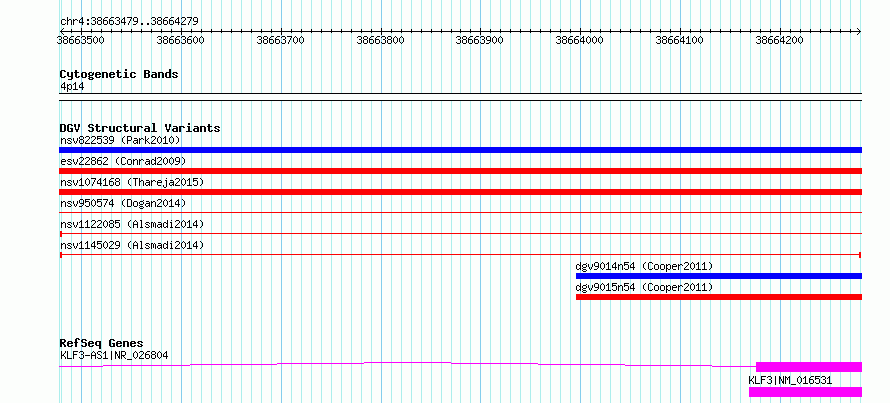Image resolution: width=890 pixels, height=403 pixels.
Task: Click the red nsv1074168 variant bar
Action: 460,192
